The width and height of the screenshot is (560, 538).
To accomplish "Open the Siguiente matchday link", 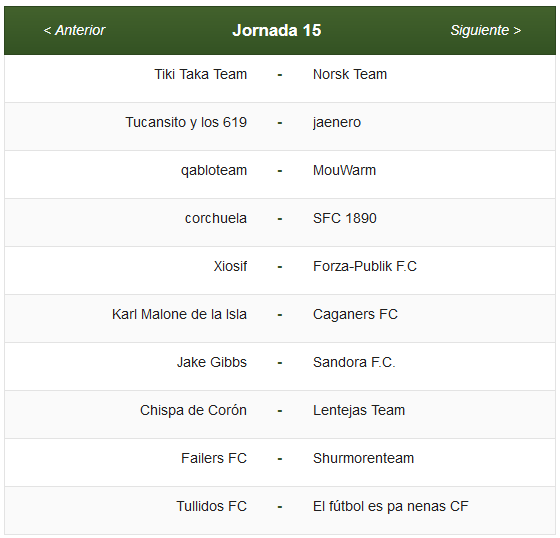I will 485,30.
